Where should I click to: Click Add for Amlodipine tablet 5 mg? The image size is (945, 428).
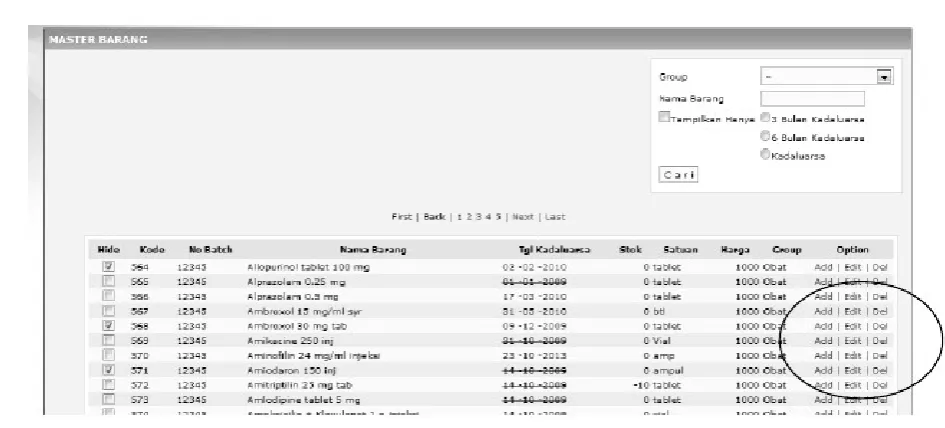coord(823,400)
